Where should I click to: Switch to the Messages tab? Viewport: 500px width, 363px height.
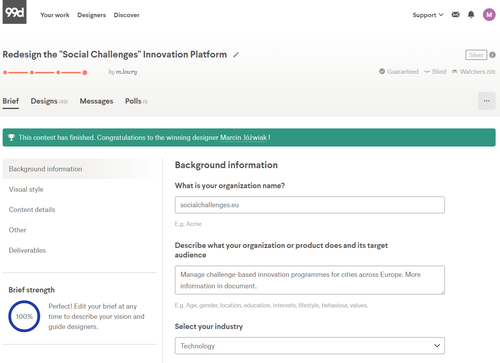click(x=96, y=101)
